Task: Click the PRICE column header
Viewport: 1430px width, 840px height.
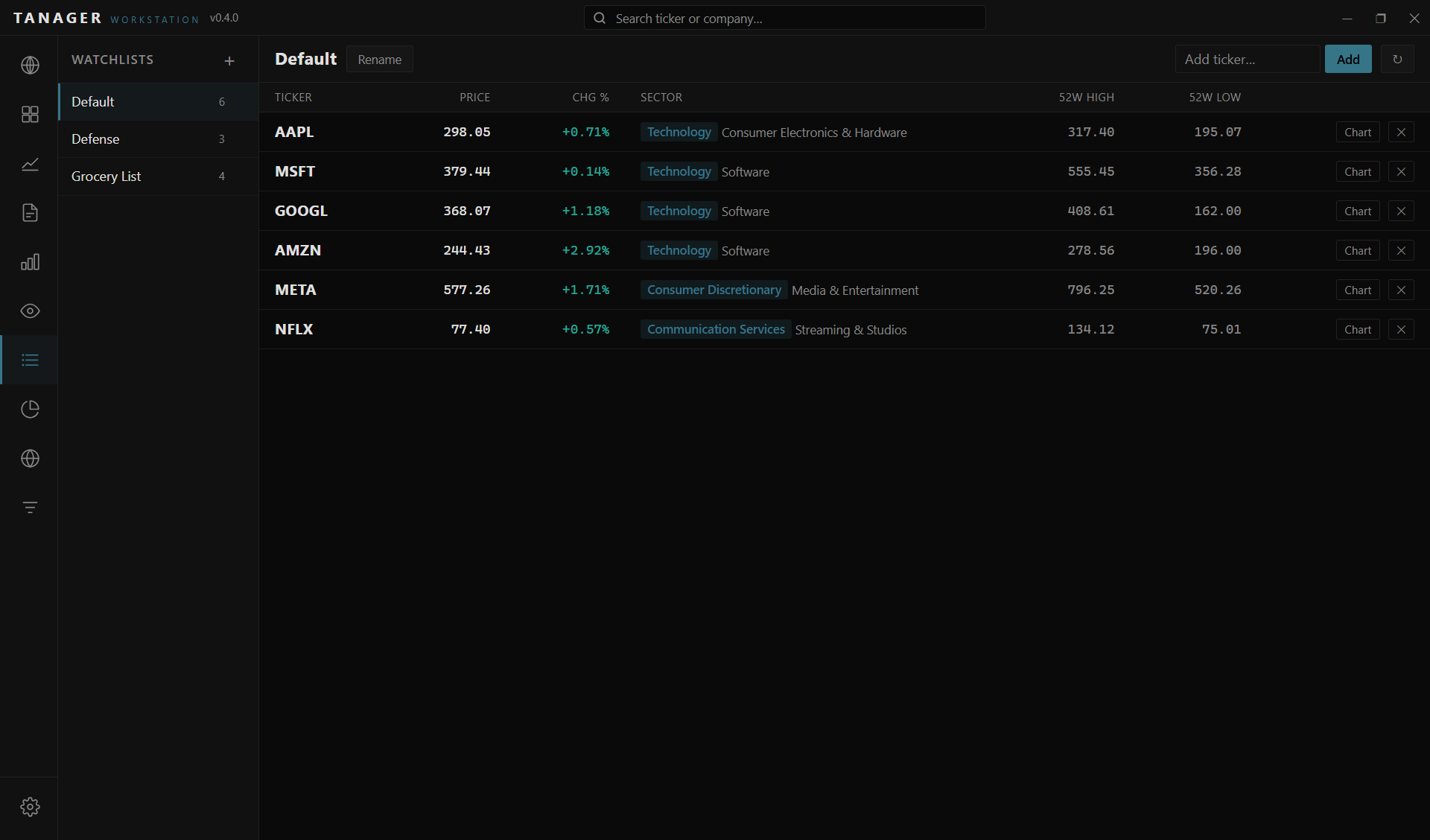Action: click(x=474, y=98)
